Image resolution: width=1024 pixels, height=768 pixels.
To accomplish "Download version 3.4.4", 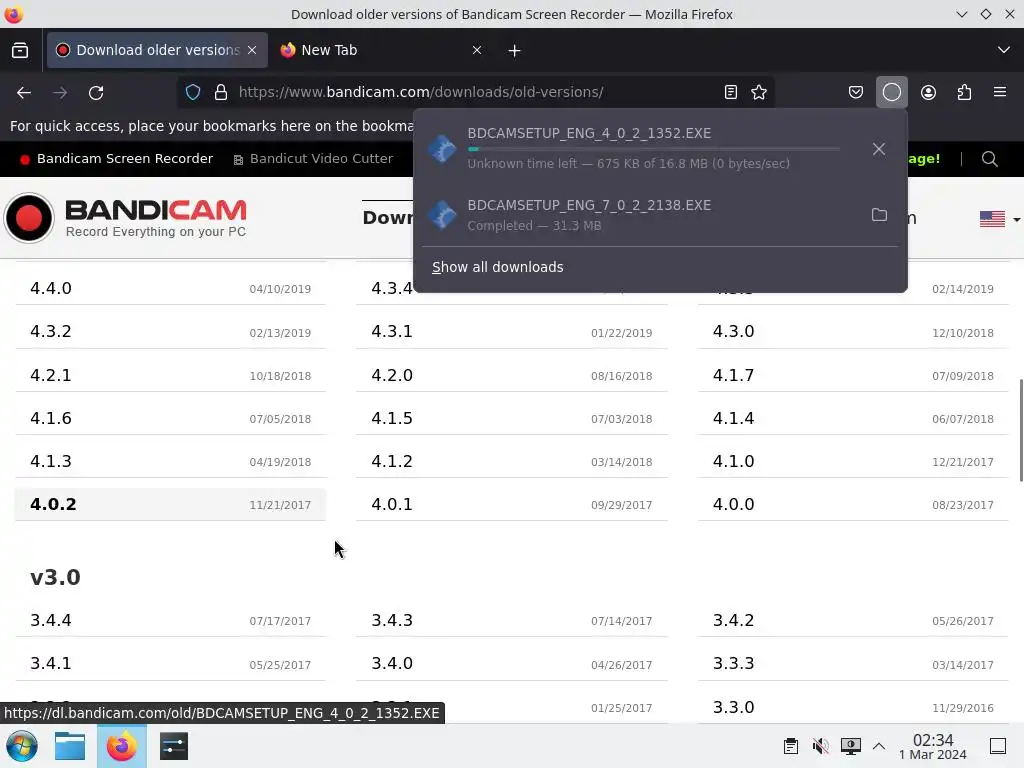I will click(x=170, y=620).
